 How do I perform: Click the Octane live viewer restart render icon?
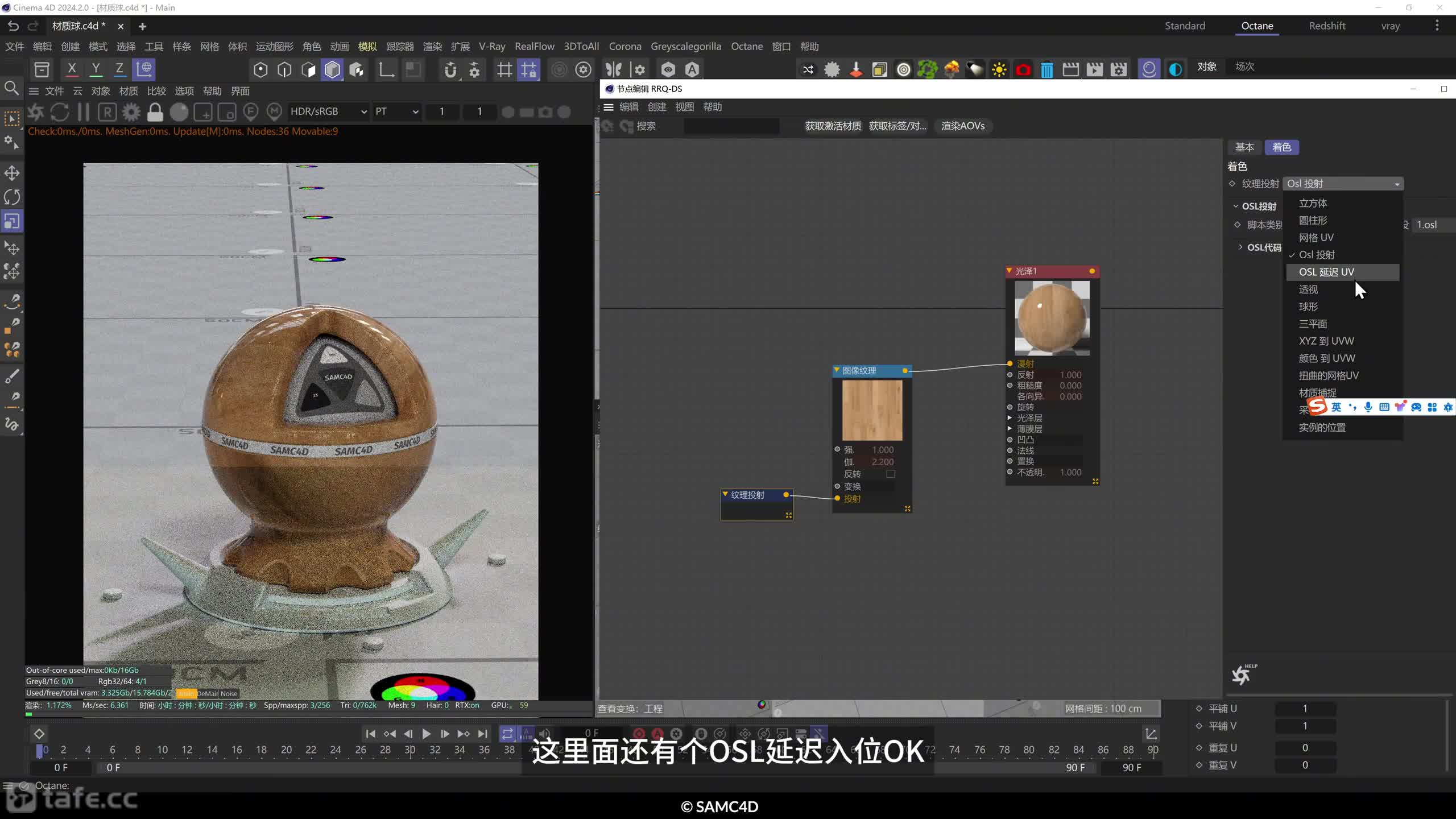(x=60, y=112)
